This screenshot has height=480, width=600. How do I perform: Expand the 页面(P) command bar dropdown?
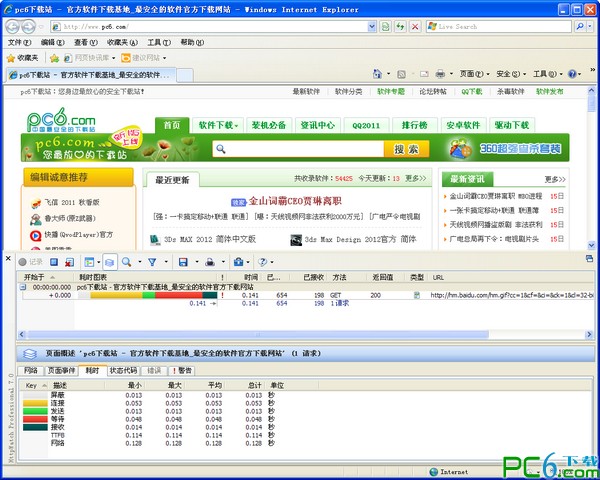click(474, 74)
